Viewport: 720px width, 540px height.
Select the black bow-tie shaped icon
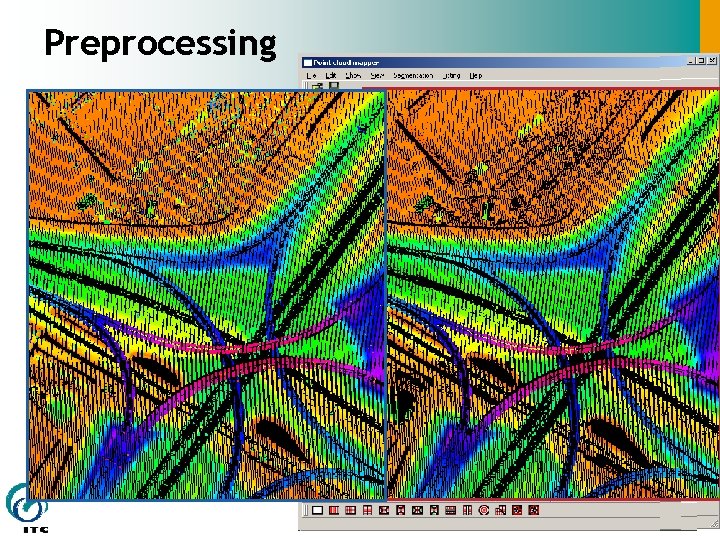pyautogui.click(x=384, y=510)
